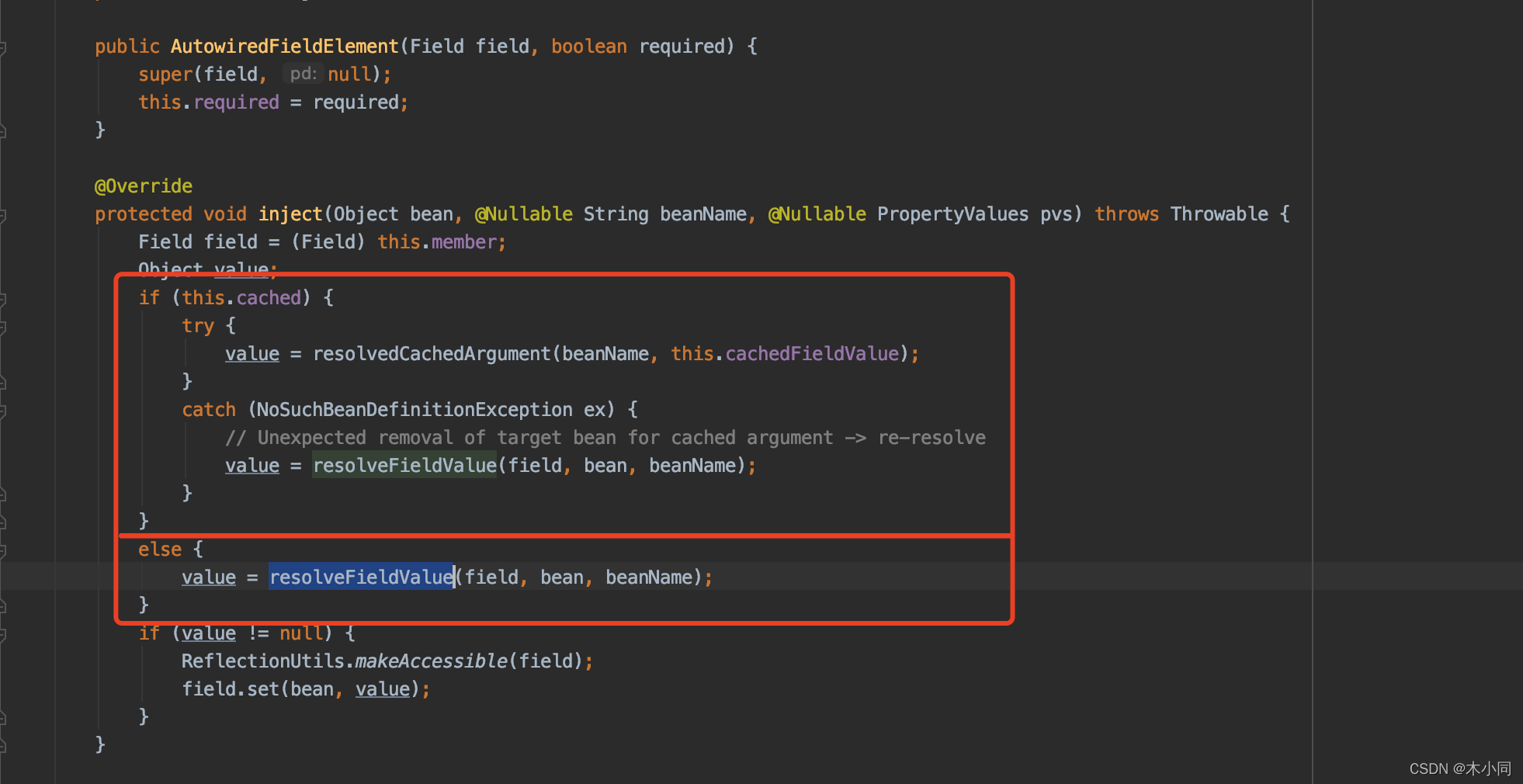Click the Unexpected removal comment line
Image resolution: width=1523 pixels, height=784 pixels.
coord(605,438)
